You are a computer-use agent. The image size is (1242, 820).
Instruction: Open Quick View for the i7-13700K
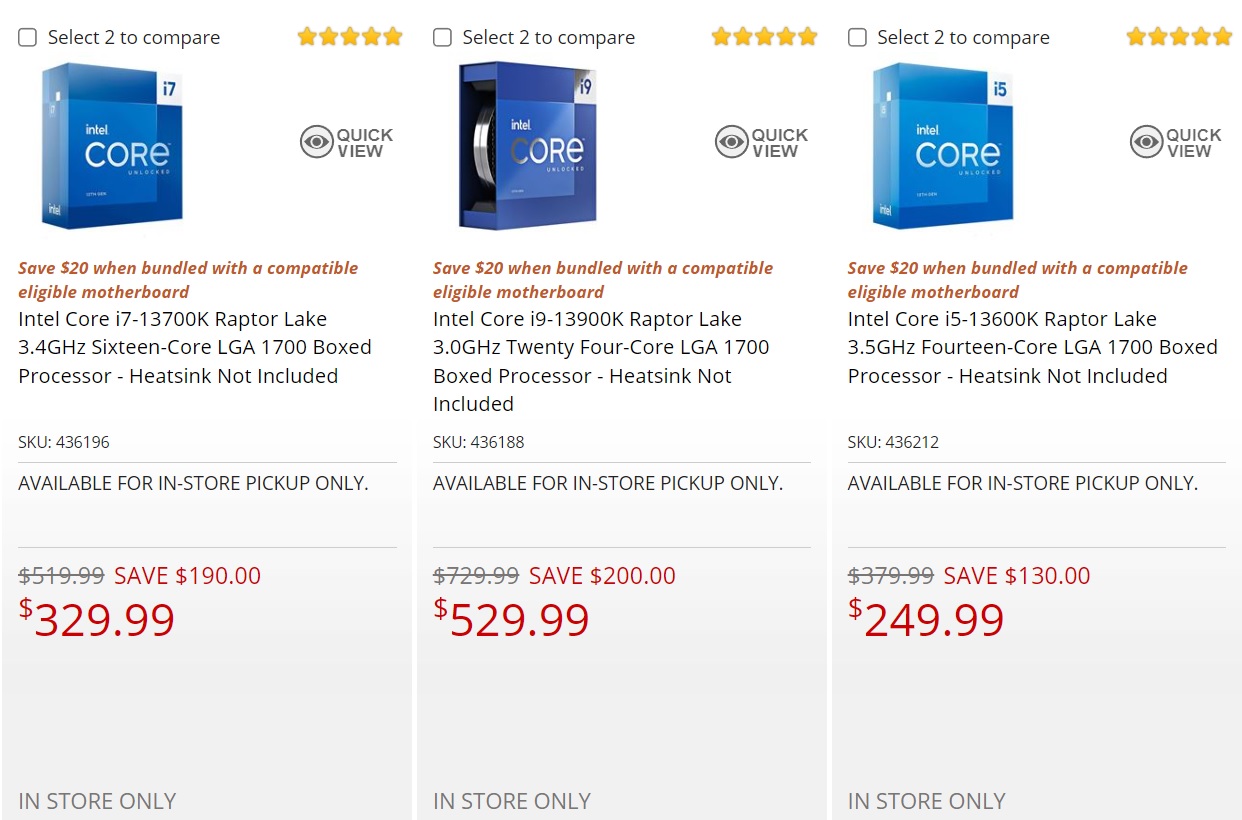(x=347, y=143)
